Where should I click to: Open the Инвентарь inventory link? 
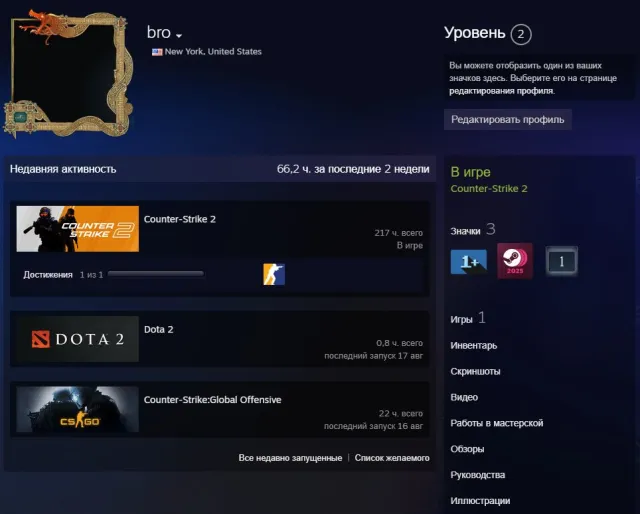click(x=473, y=345)
